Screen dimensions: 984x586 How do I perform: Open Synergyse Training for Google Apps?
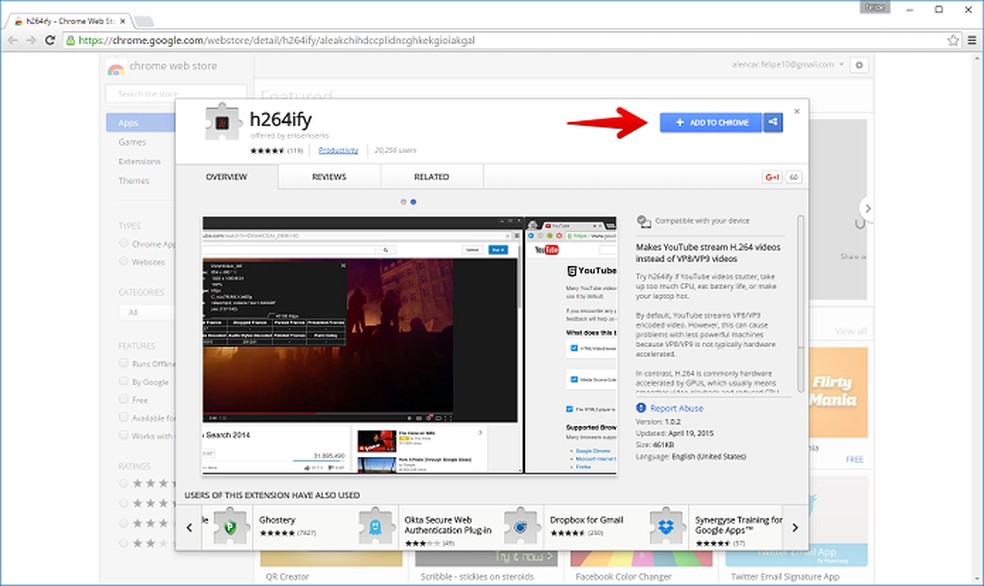pos(739,525)
